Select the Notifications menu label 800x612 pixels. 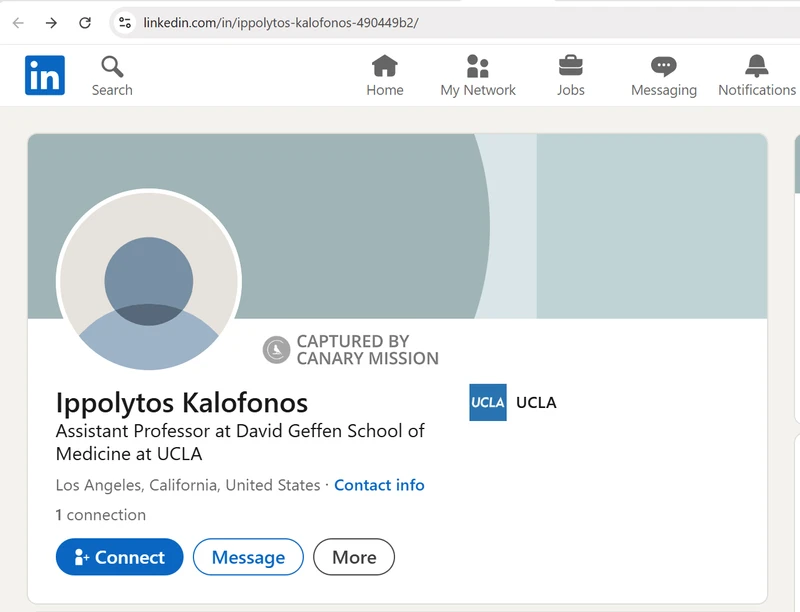[x=757, y=90]
